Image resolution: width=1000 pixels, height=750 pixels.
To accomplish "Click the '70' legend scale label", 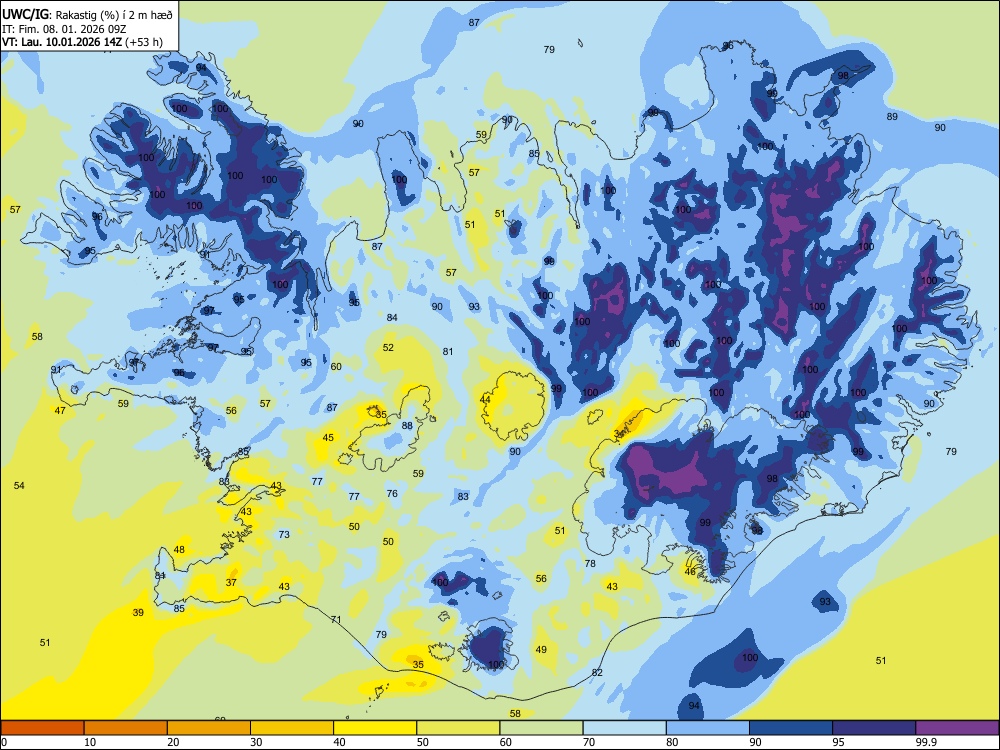I will coord(589,742).
